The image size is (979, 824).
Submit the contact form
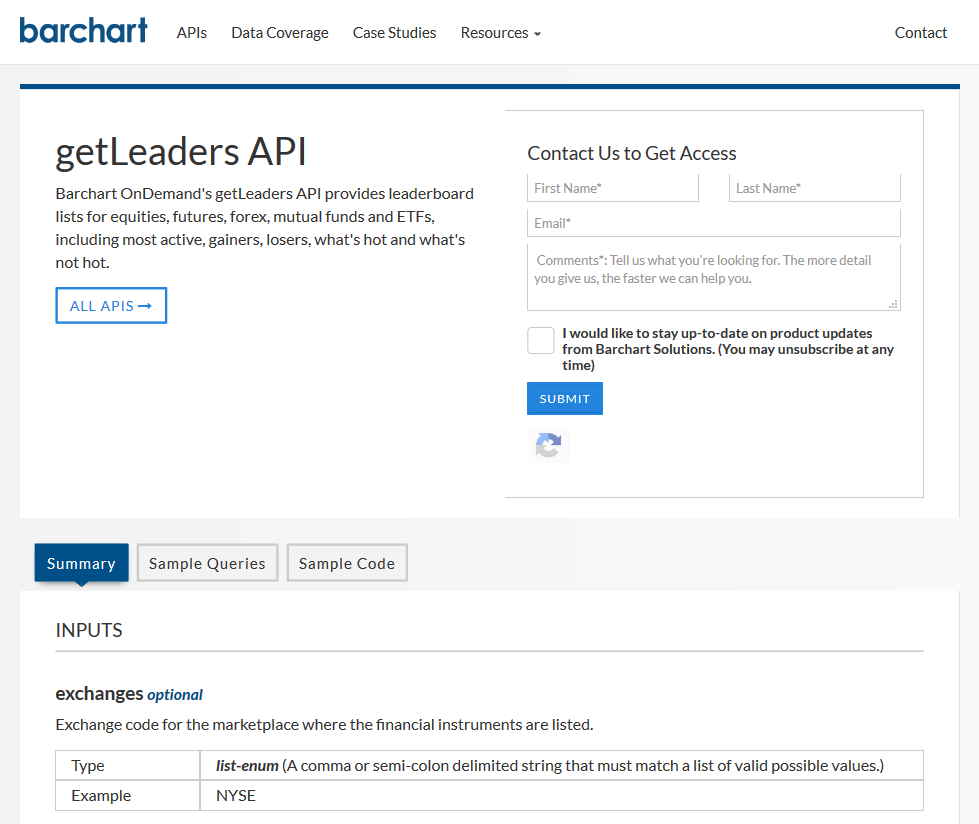(565, 398)
